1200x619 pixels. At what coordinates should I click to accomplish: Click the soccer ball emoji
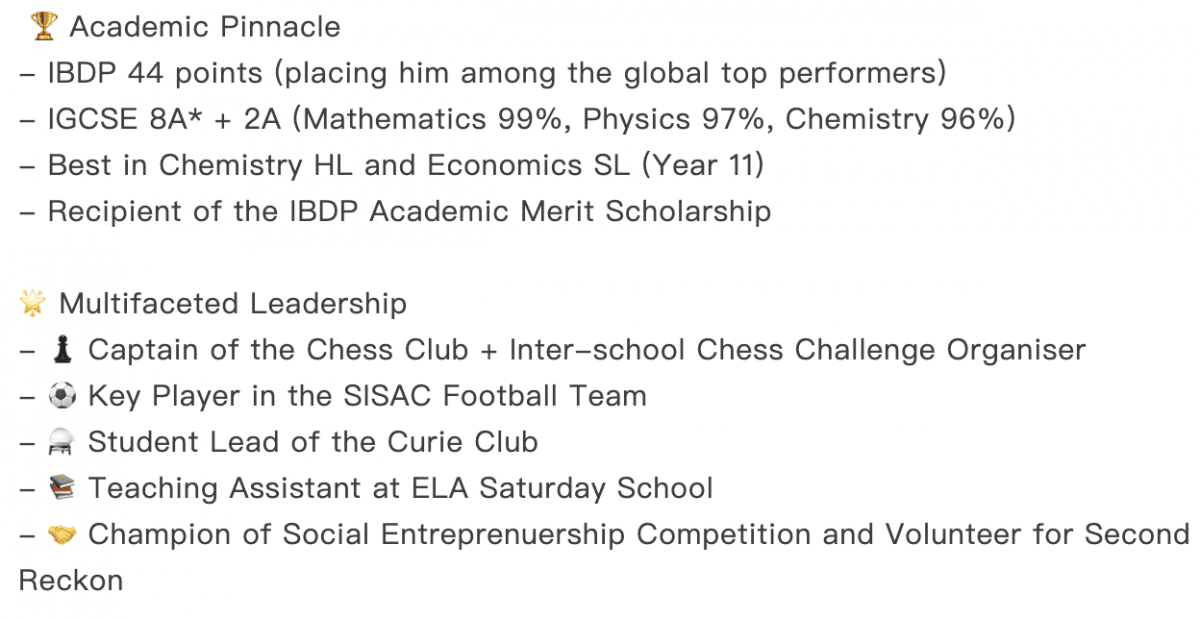63,396
